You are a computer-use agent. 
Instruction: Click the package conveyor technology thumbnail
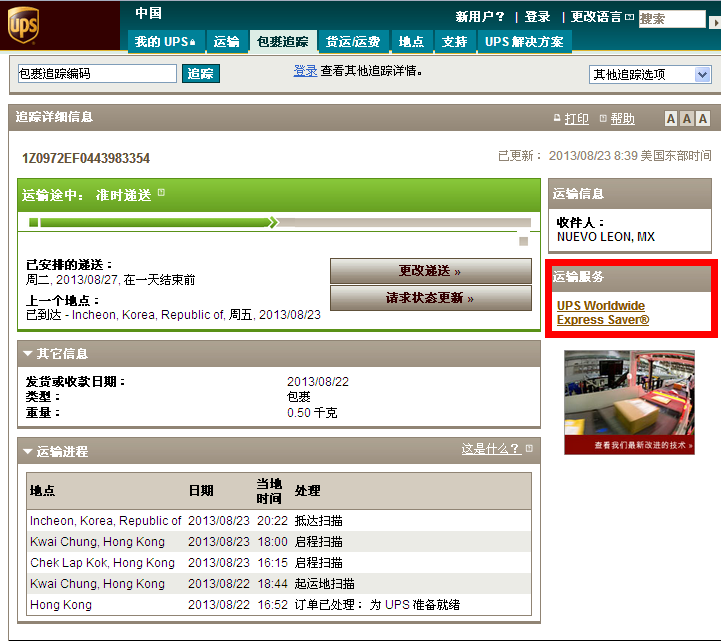point(629,393)
